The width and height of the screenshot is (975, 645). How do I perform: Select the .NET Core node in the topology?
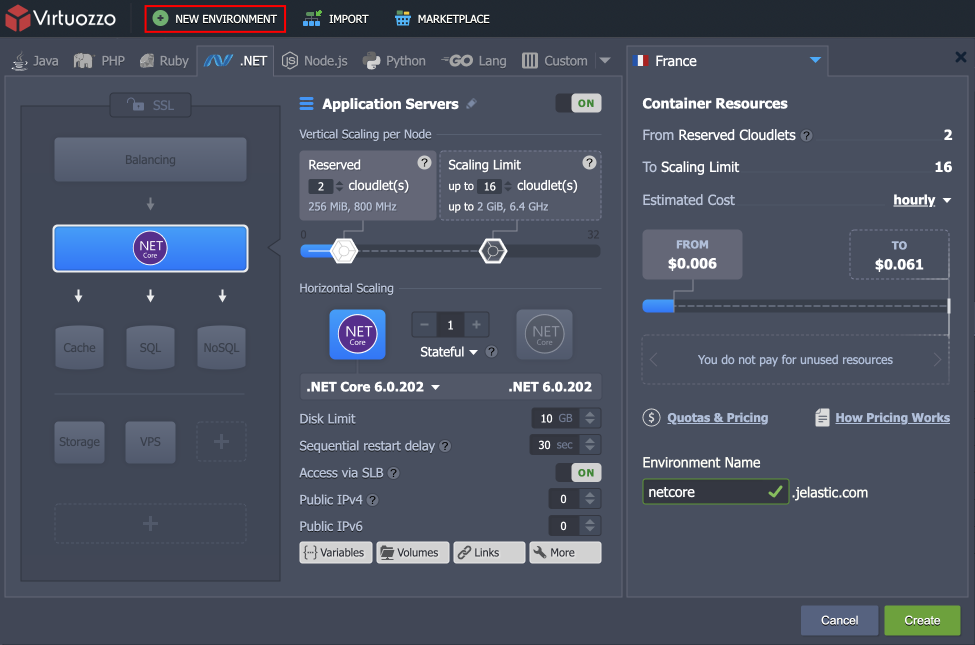point(150,248)
